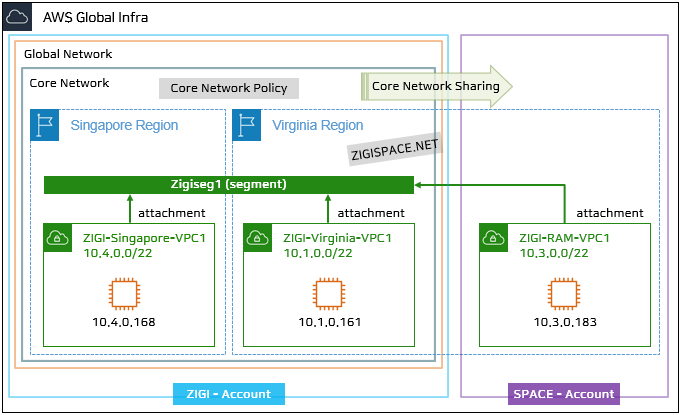
Task: Click the Zigiseg1 (segment) green bar
Action: point(229,184)
